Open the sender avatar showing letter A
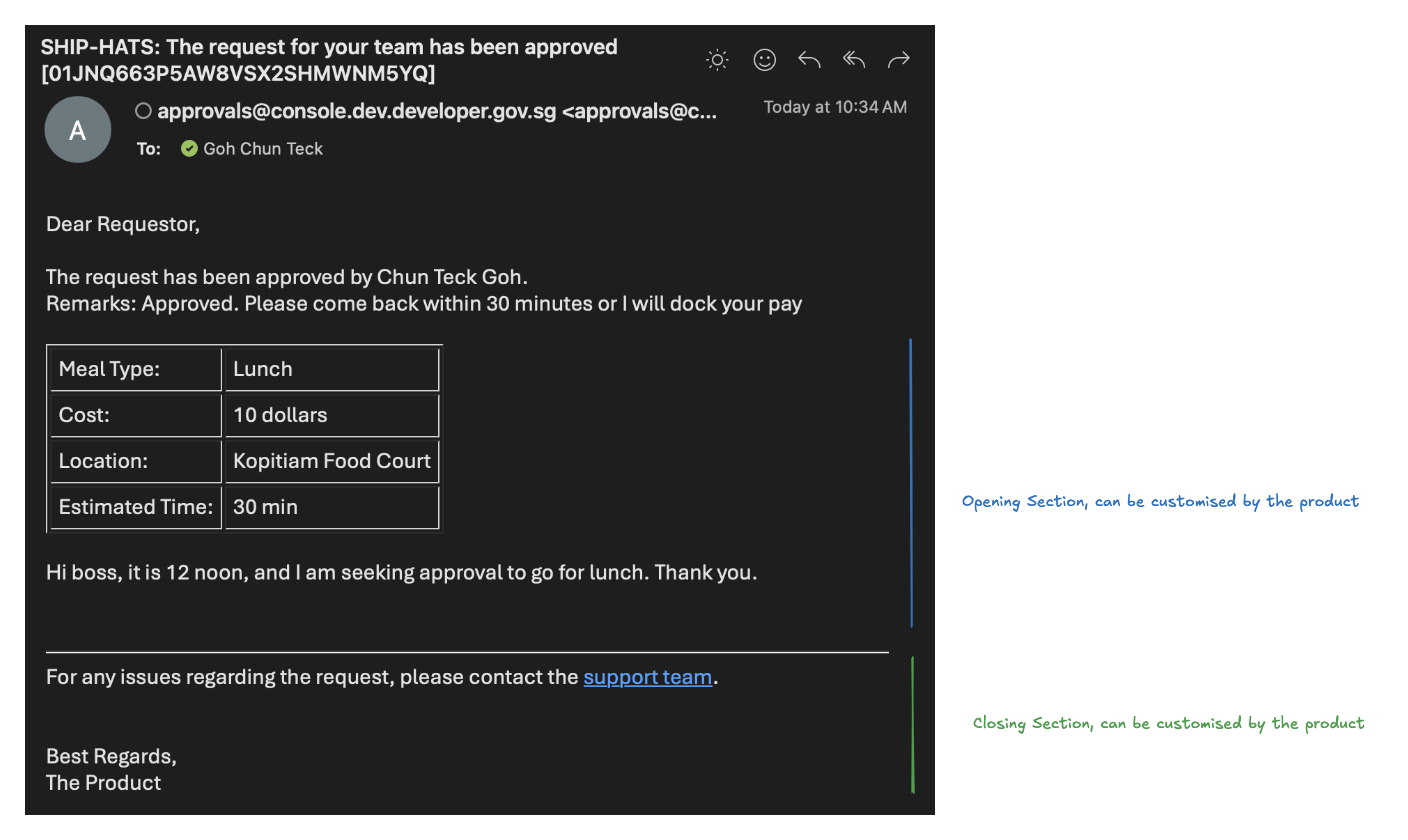The image size is (1408, 840). 78,130
